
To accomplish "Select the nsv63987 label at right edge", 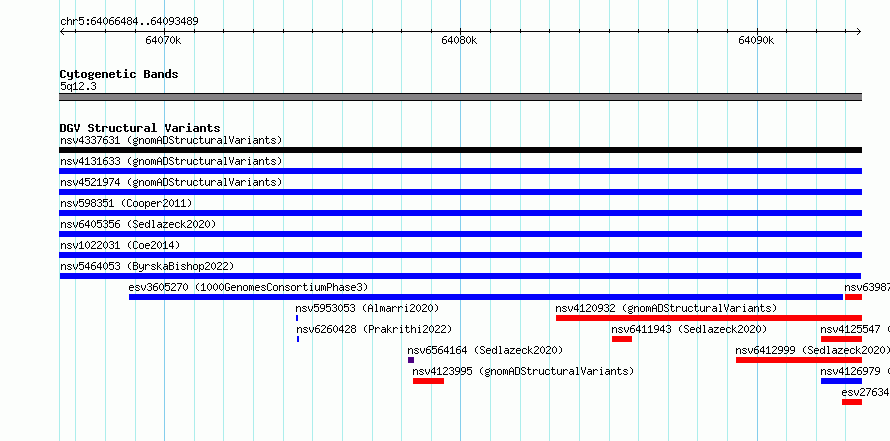I will pyautogui.click(x=867, y=287).
